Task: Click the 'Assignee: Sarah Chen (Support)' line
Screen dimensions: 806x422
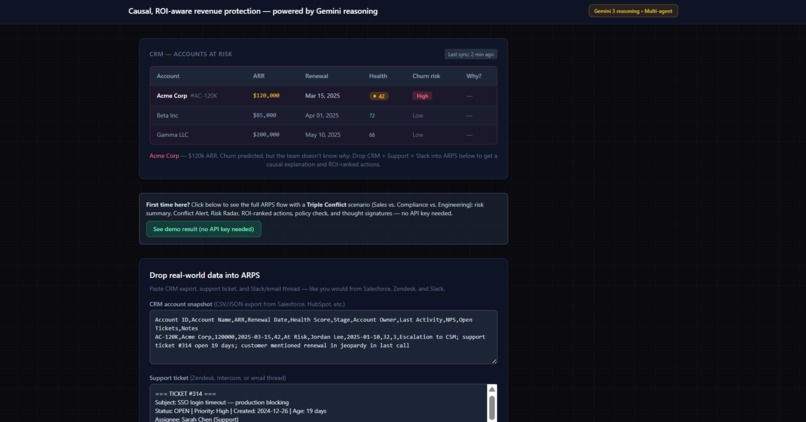Action: (x=196, y=419)
